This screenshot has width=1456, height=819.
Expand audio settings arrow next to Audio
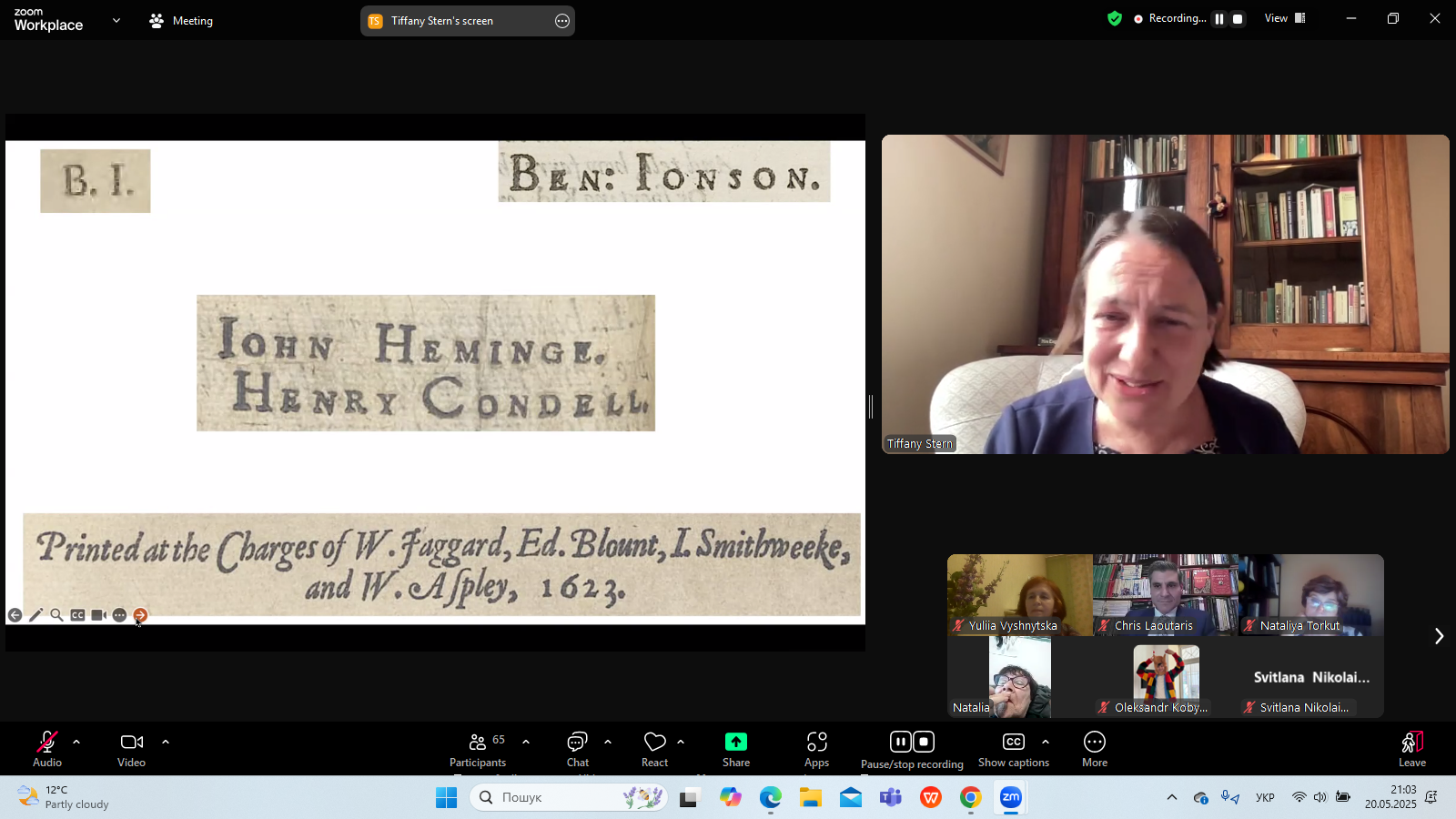point(76,742)
